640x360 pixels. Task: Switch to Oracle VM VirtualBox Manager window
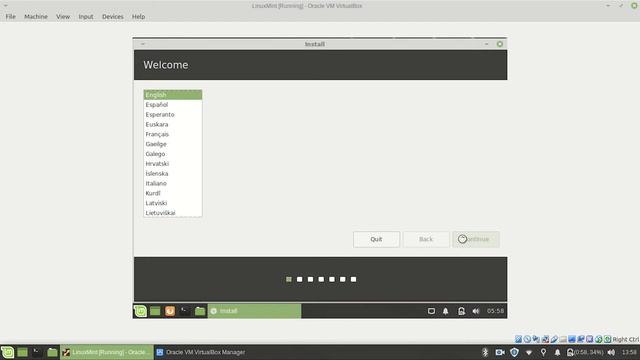pos(201,352)
